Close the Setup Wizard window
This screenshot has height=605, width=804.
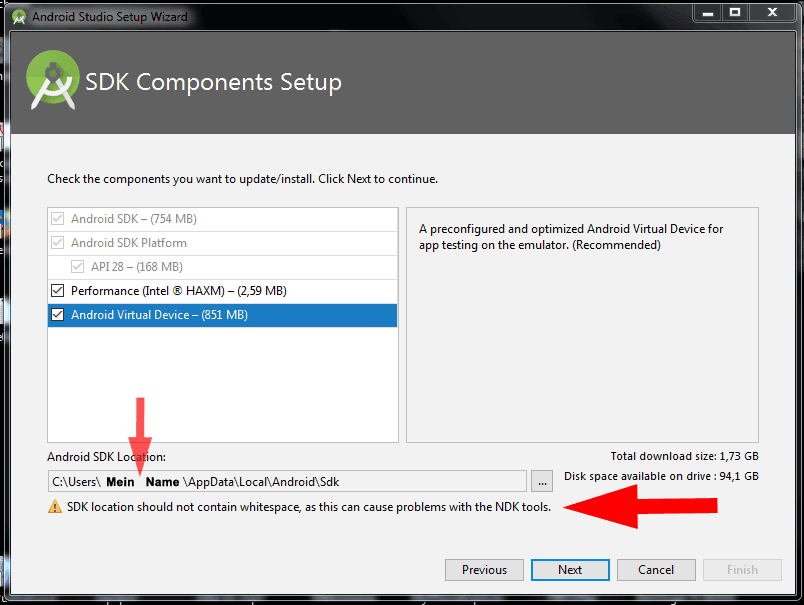click(772, 12)
